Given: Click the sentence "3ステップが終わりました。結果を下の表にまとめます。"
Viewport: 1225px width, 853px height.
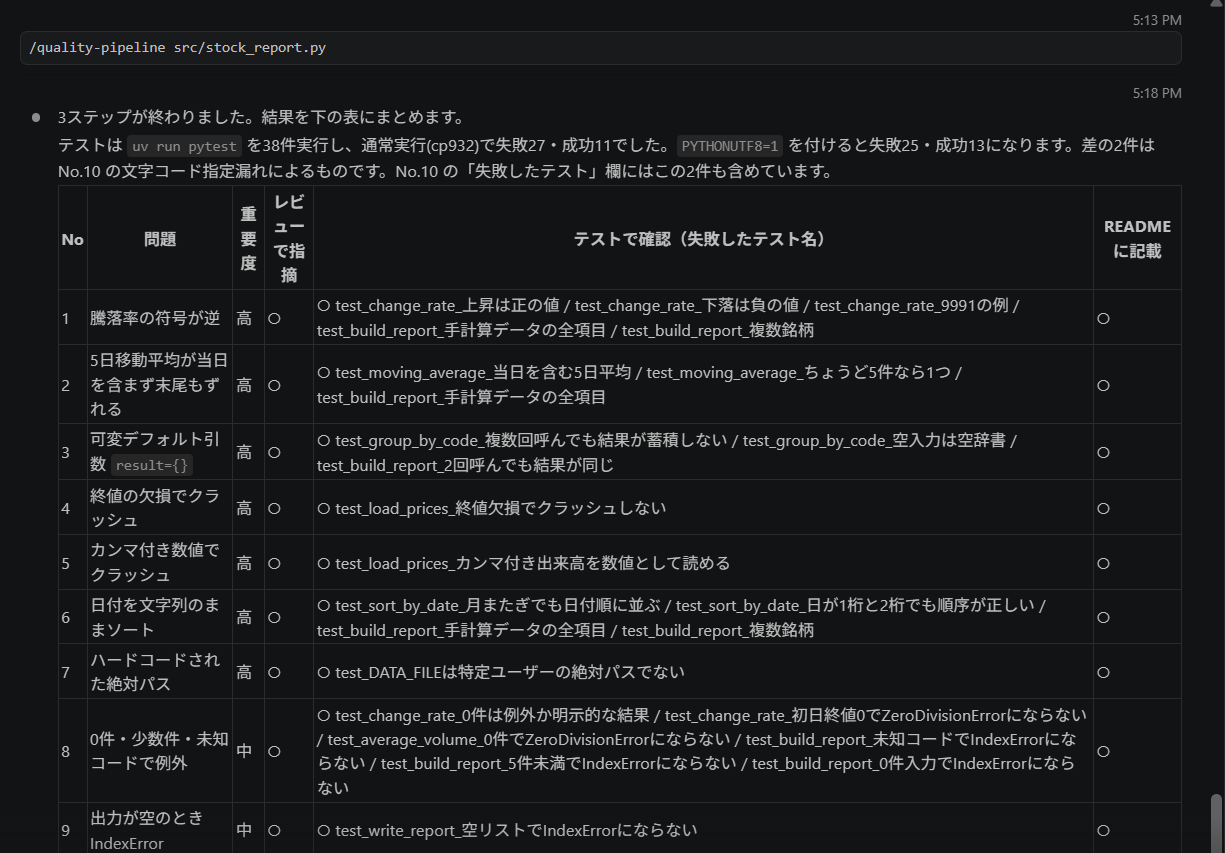Looking at the screenshot, I should tap(261, 117).
